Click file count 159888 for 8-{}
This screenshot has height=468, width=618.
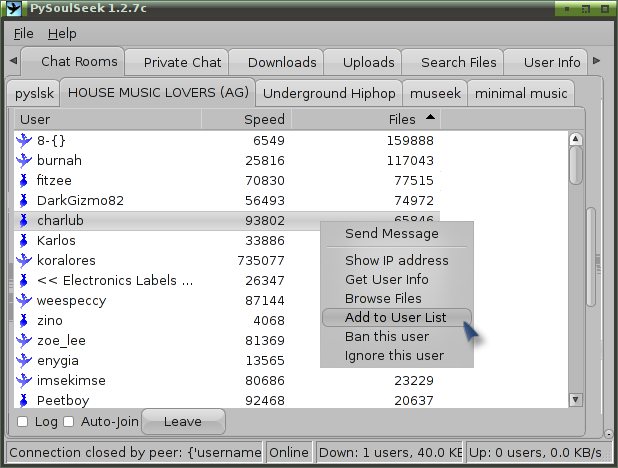point(410,140)
